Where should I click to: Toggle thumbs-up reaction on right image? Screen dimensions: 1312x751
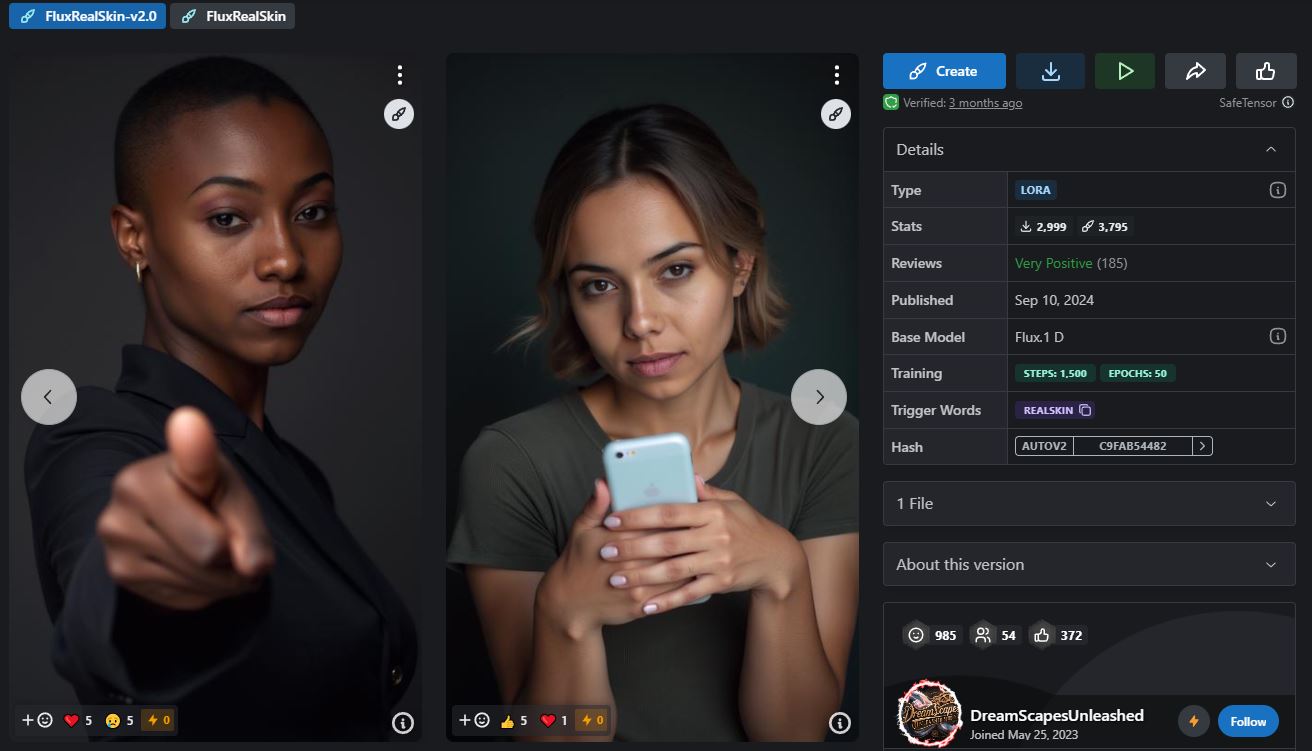coord(514,720)
